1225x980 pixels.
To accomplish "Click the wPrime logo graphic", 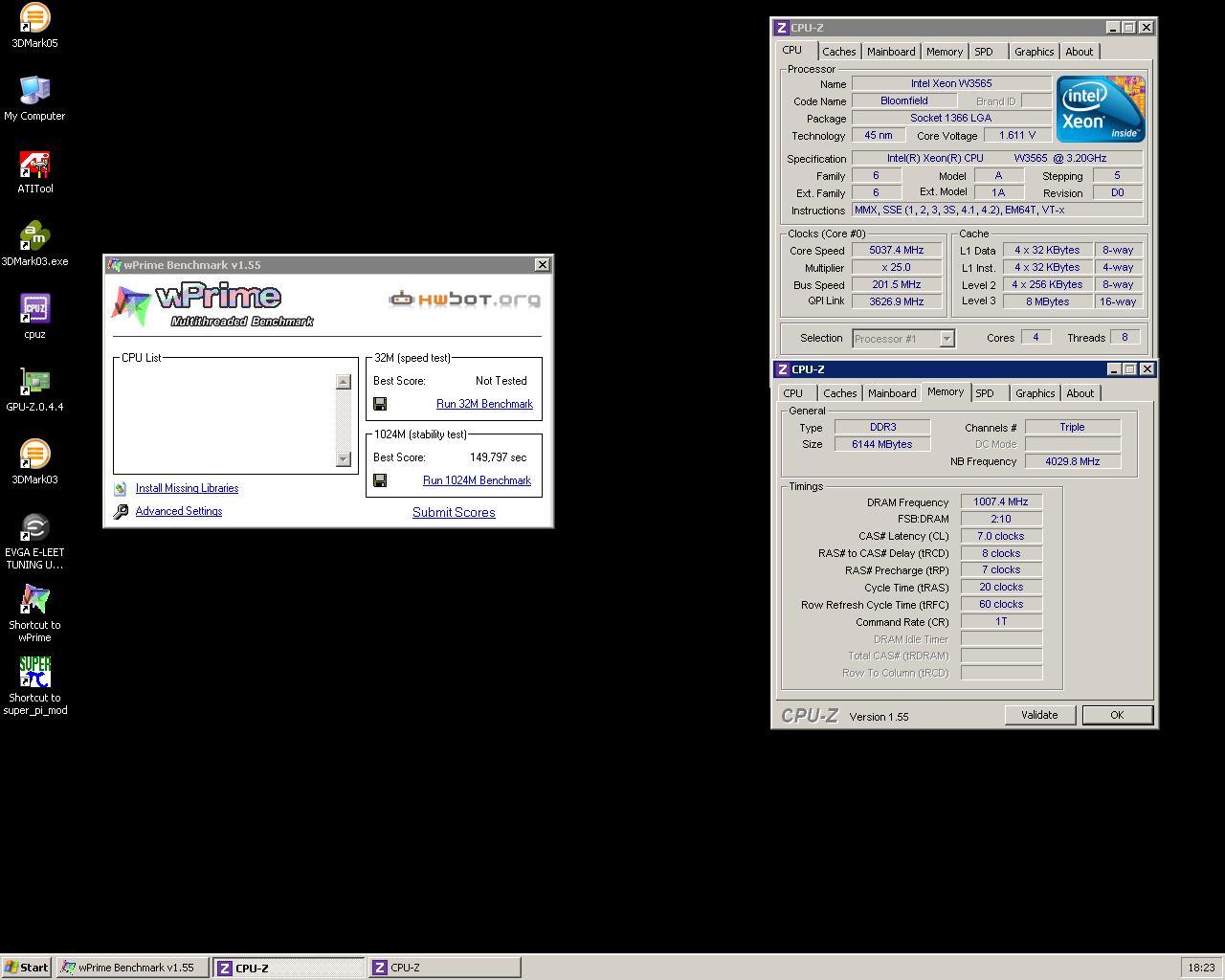I will 212,305.
